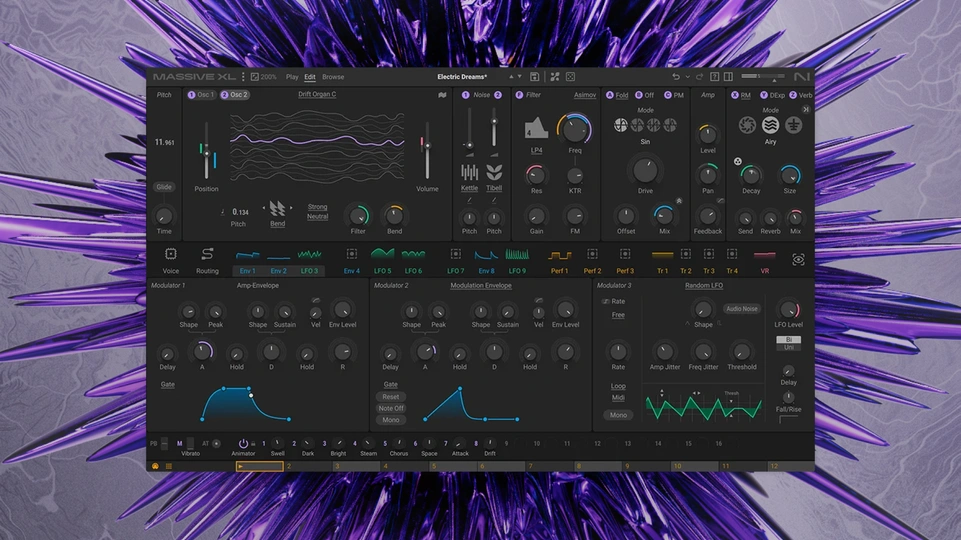This screenshot has width=961, height=540.
Task: Toggle Mono in Modulator 3
Action: [x=618, y=415]
